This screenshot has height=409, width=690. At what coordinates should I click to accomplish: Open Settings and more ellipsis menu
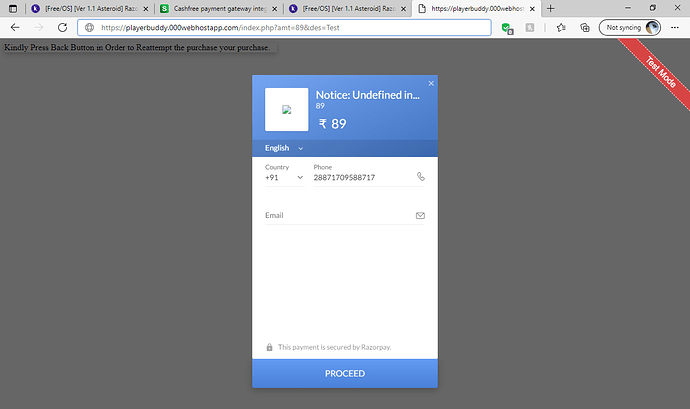pyautogui.click(x=675, y=27)
